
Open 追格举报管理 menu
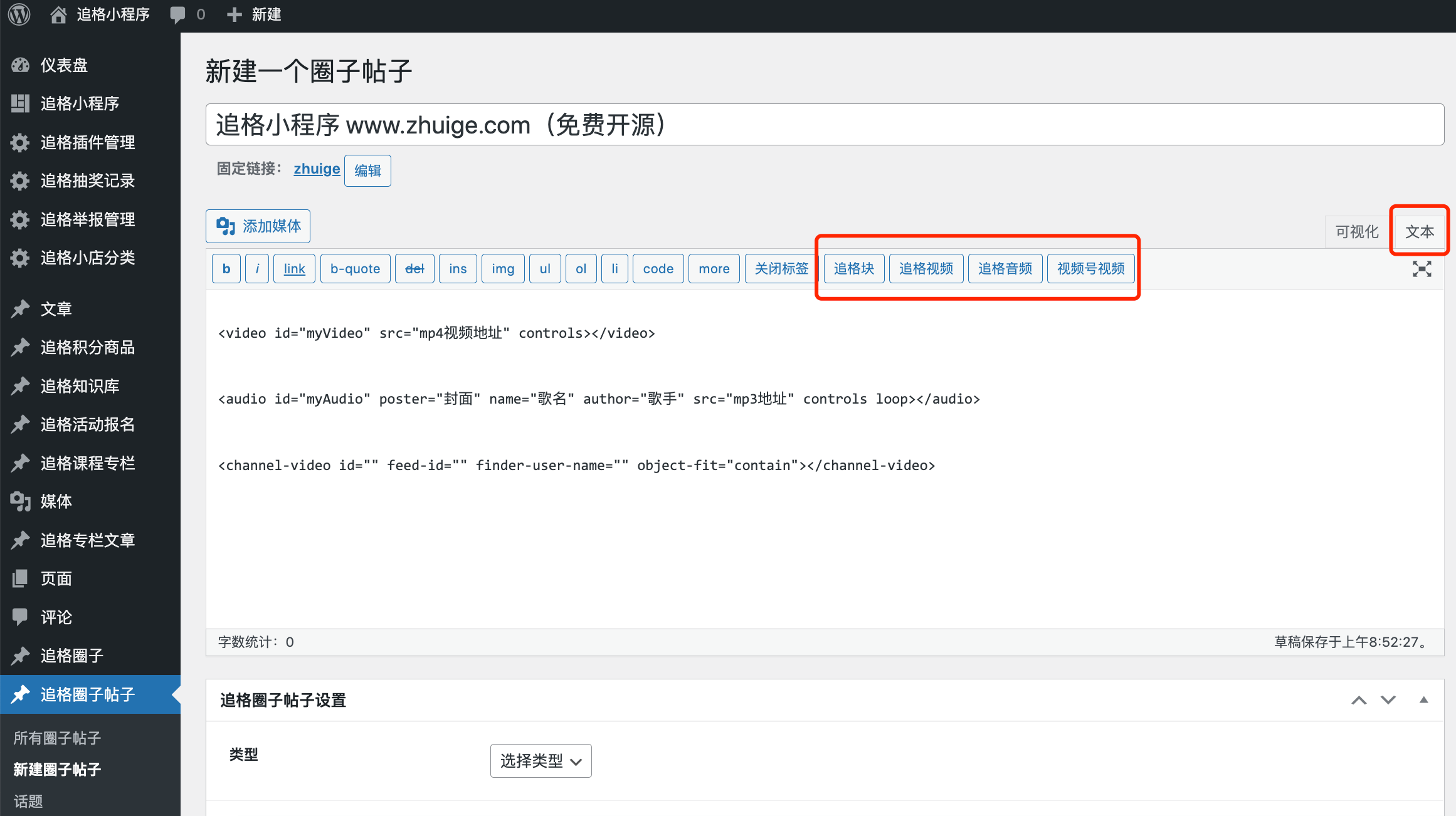pos(90,219)
